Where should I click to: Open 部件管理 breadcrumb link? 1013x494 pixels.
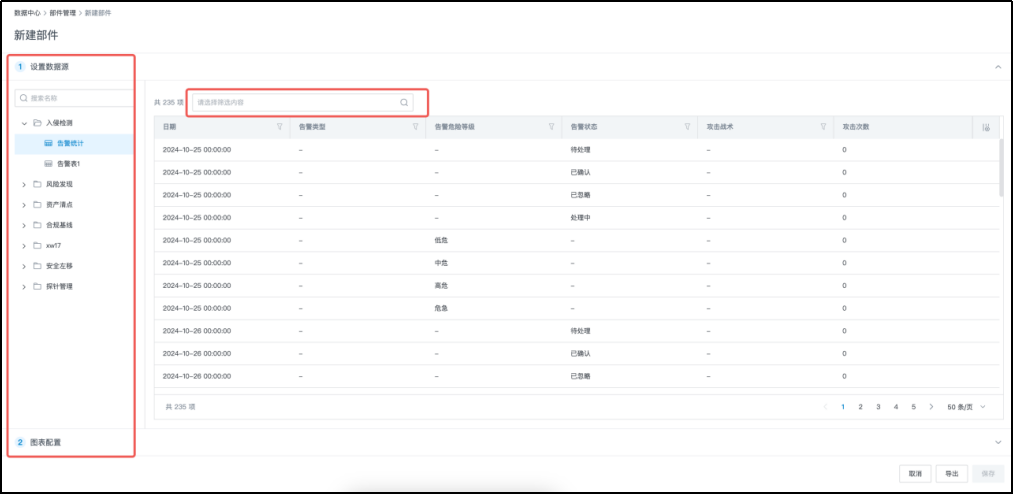[x=63, y=13]
